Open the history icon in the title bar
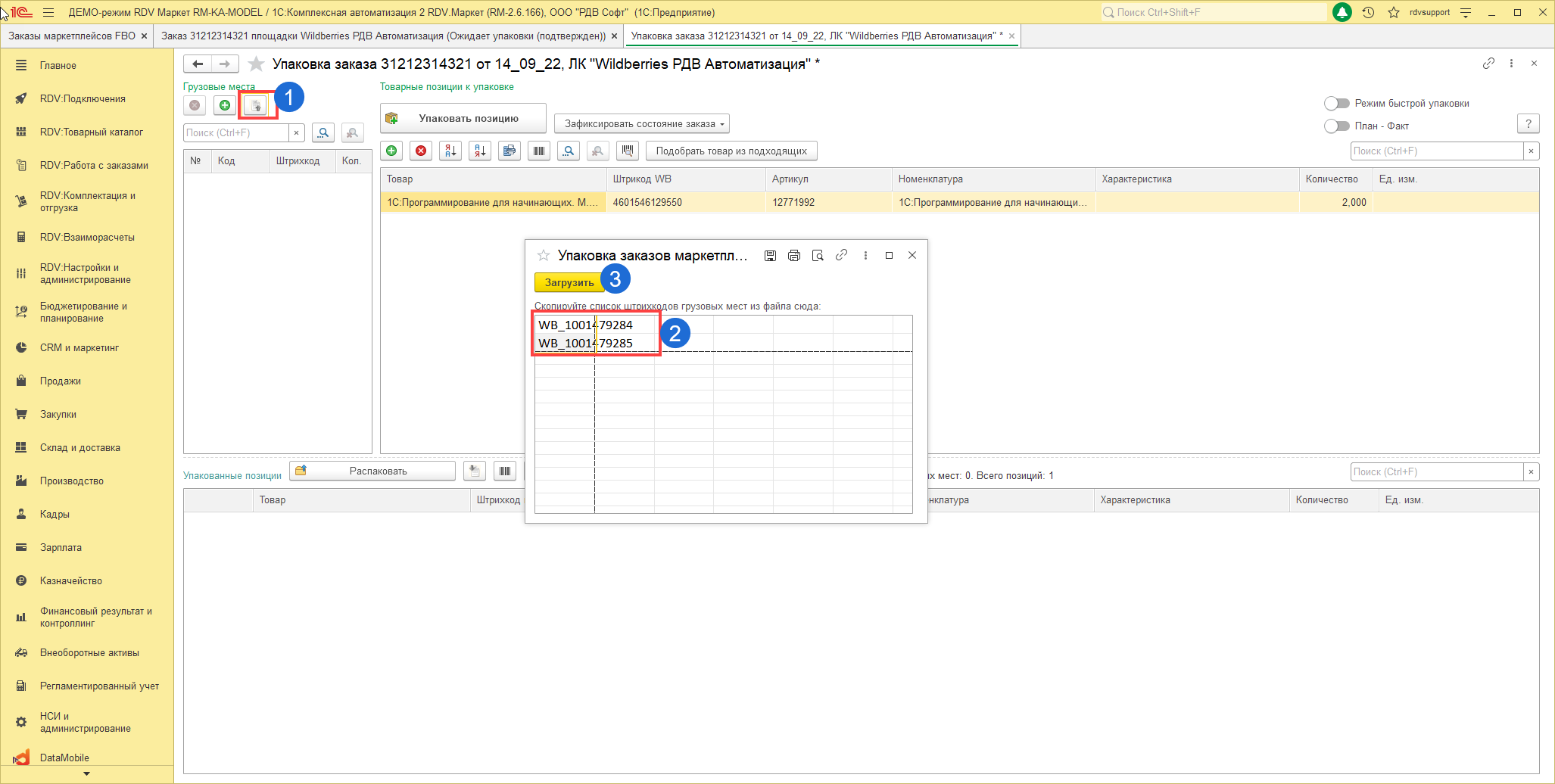Viewport: 1555px width, 784px height. click(x=1368, y=12)
